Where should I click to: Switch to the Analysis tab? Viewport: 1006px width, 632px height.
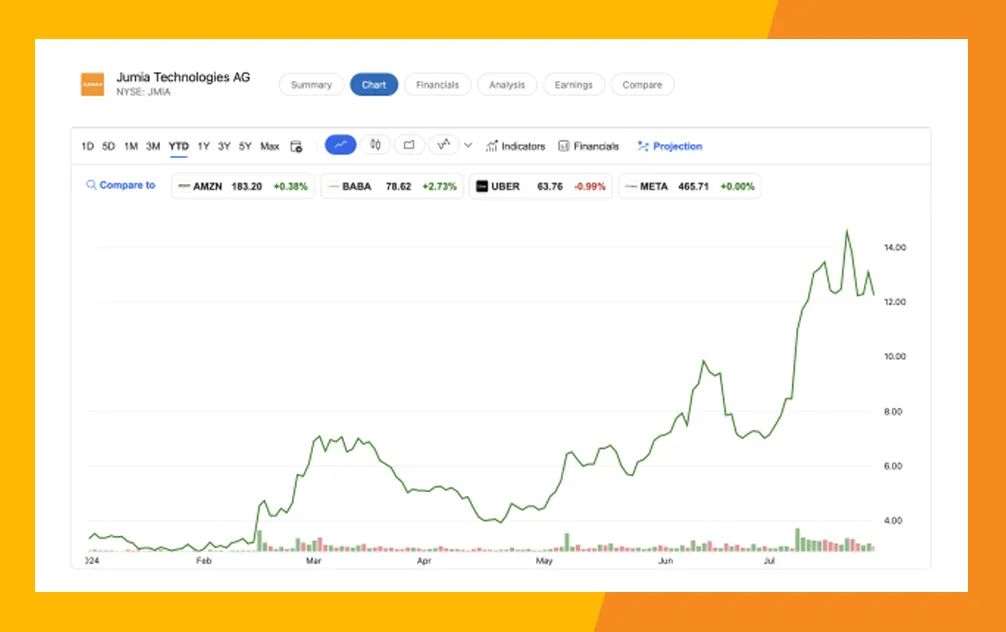(x=507, y=85)
